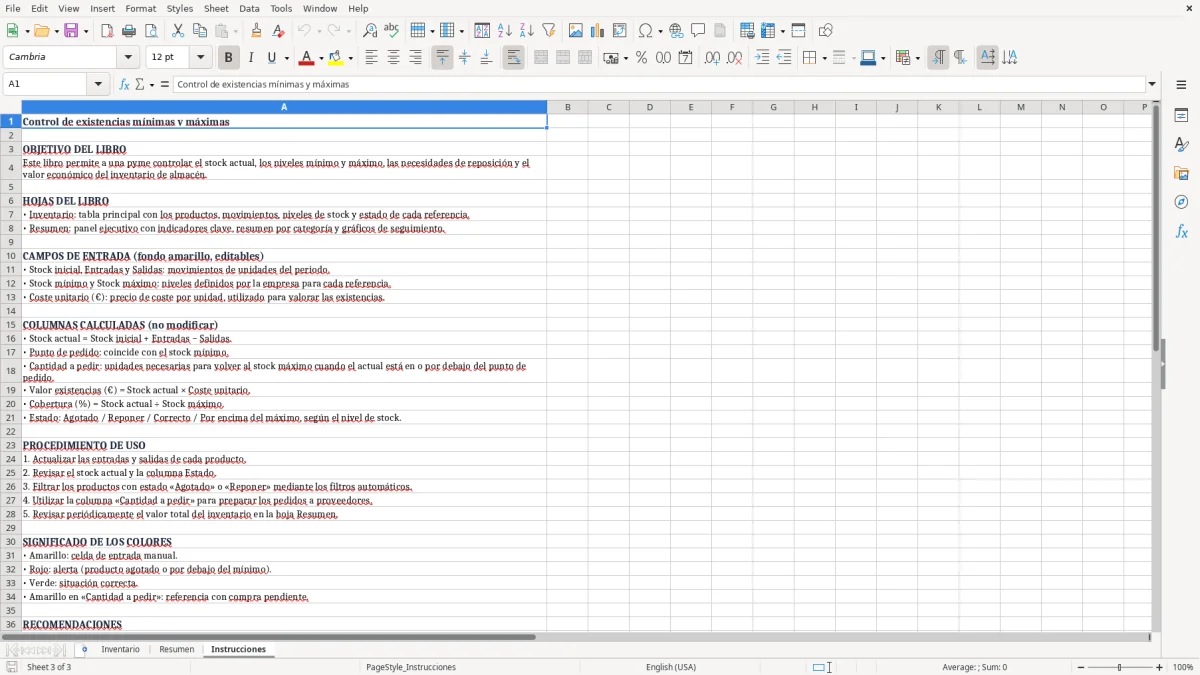
Task: Switch to the Resumen sheet tab
Action: [177, 649]
